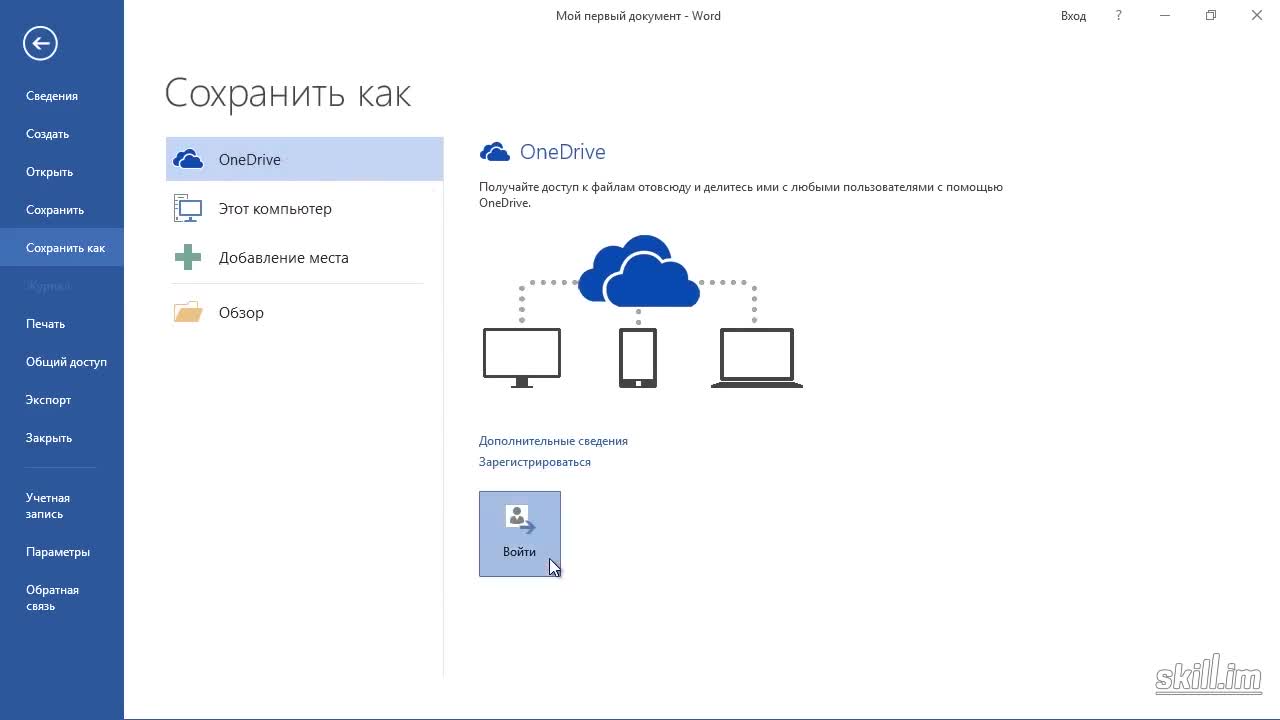Click Обзор to browse for a folder
This screenshot has width=1280, height=720.
[x=304, y=312]
